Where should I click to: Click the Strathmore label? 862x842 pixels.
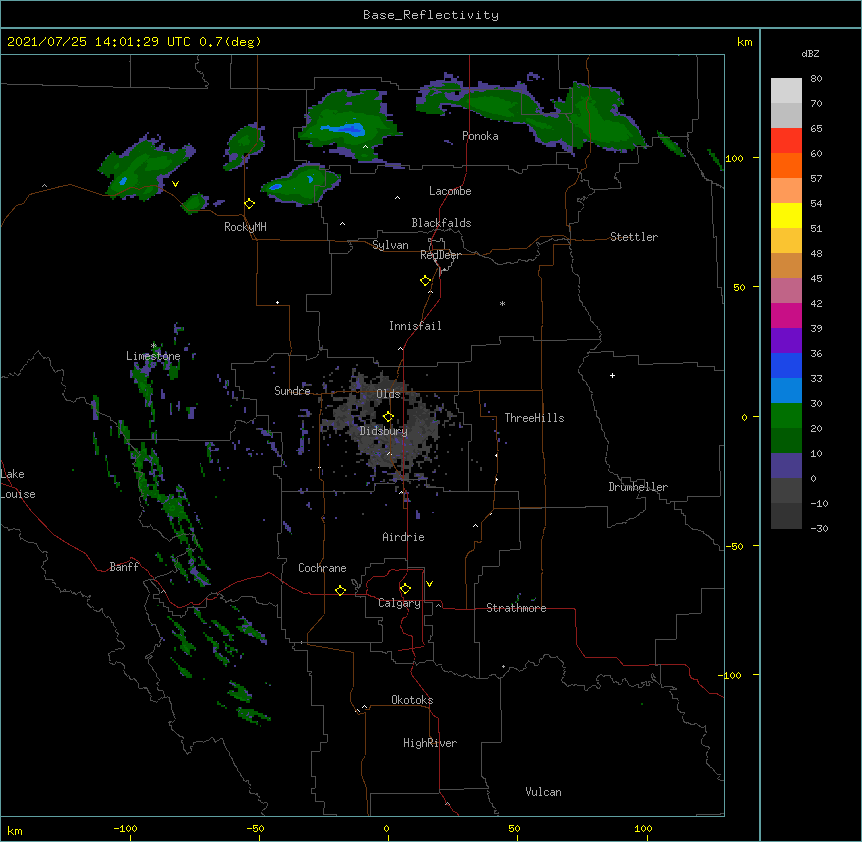point(516,608)
